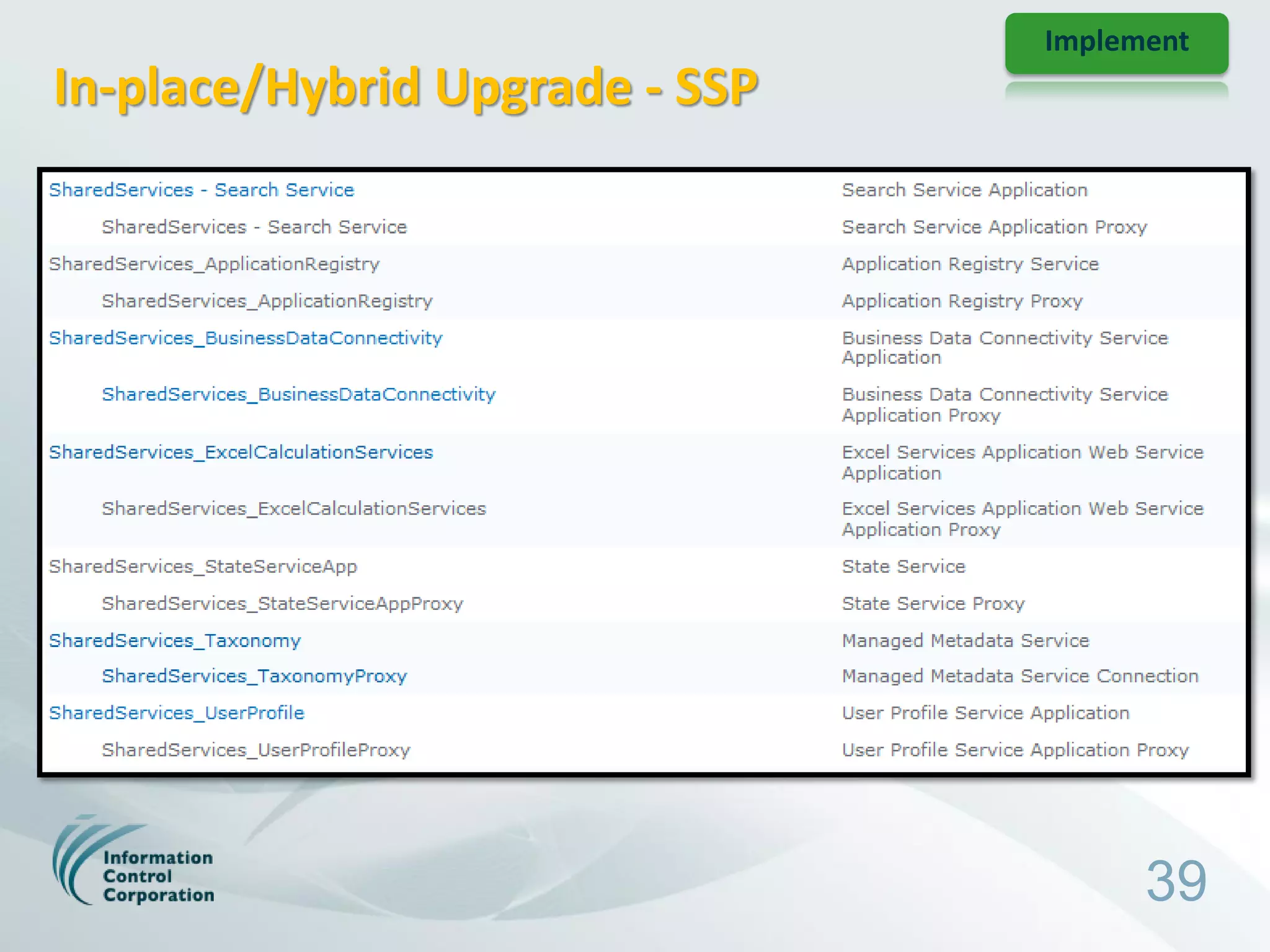Select the SharedServices_UserProfileProxy row
The image size is (1270, 952).
tap(256, 751)
